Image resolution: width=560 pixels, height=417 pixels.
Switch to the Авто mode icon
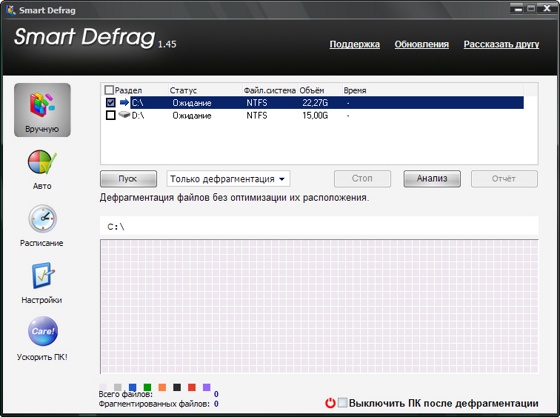(x=42, y=162)
